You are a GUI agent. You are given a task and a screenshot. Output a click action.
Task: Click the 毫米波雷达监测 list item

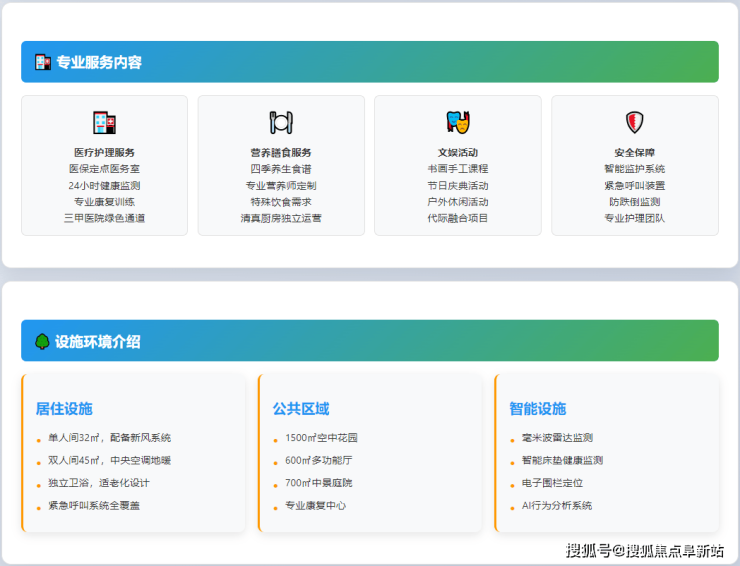(557, 438)
